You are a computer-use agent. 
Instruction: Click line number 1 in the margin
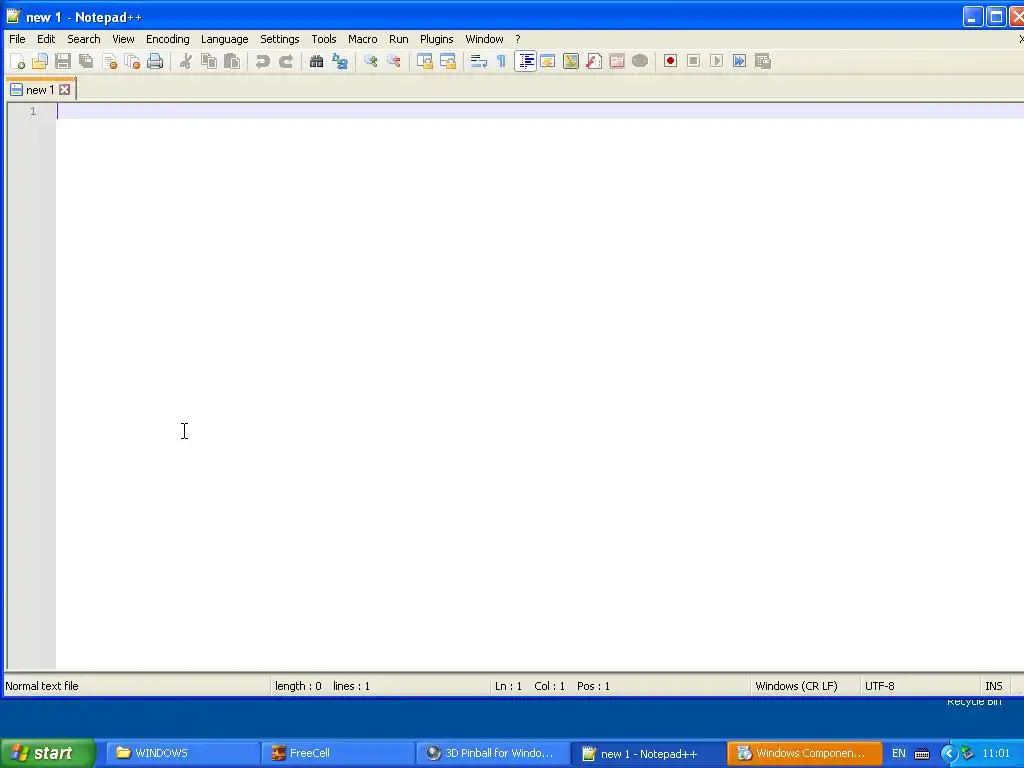pyautogui.click(x=33, y=111)
